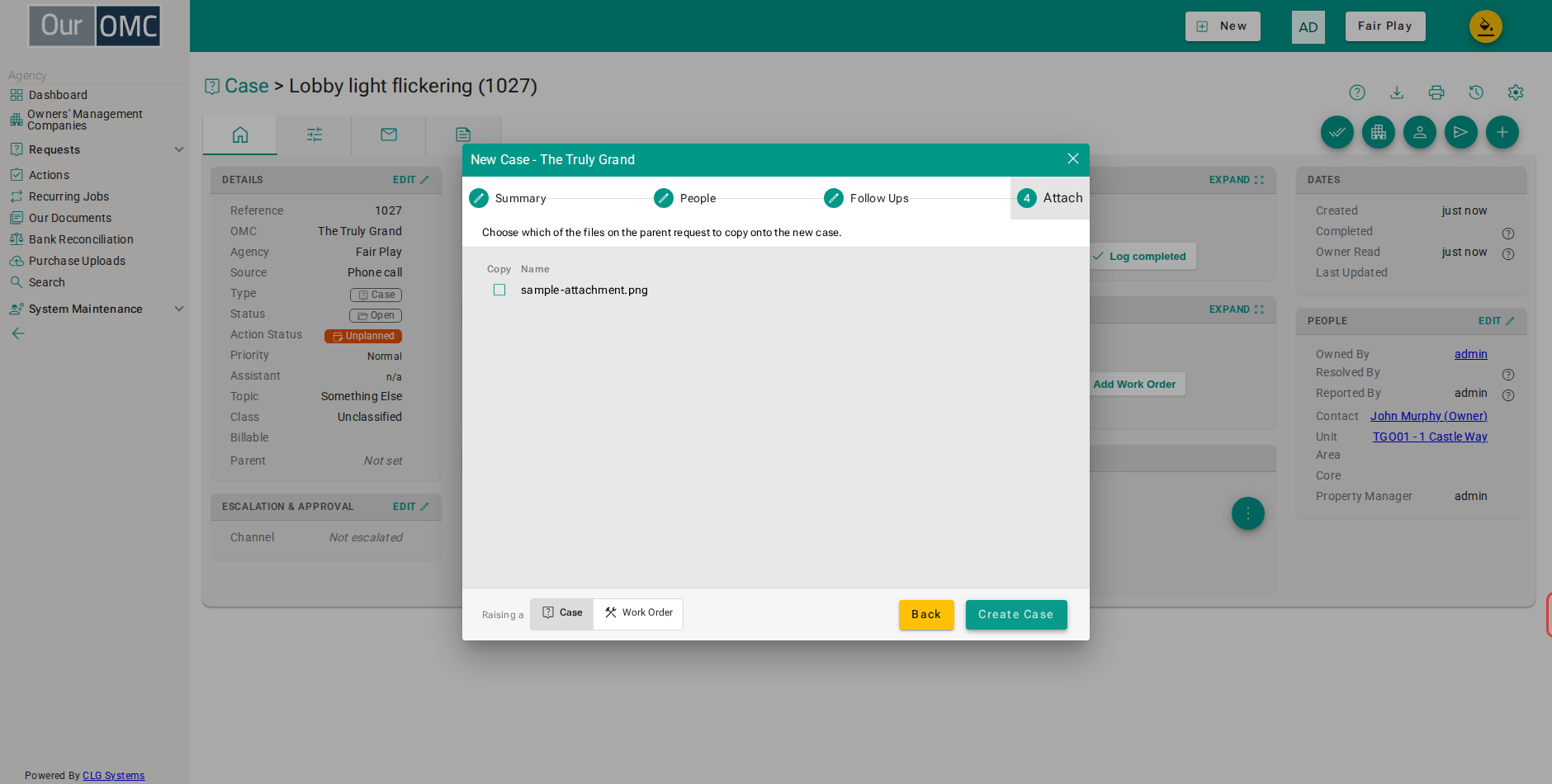
Task: Open the colour theme paint bucket icon
Action: (1486, 26)
